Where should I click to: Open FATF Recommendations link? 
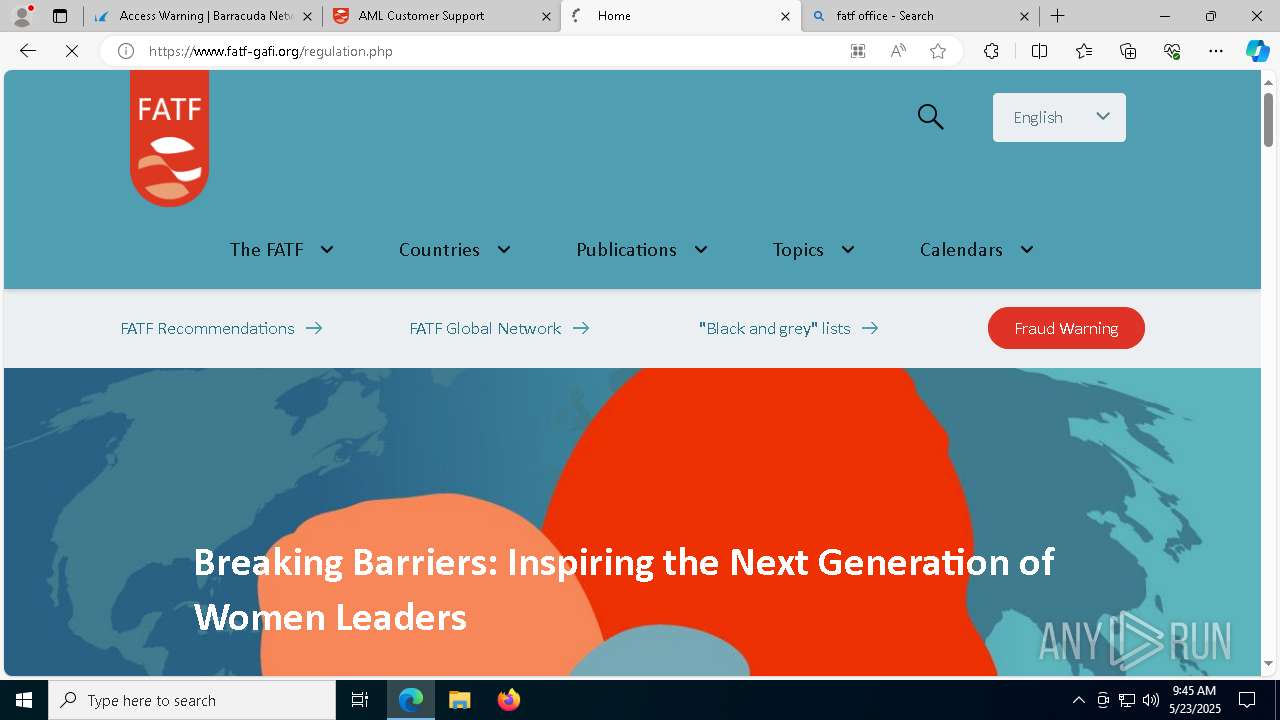221,328
